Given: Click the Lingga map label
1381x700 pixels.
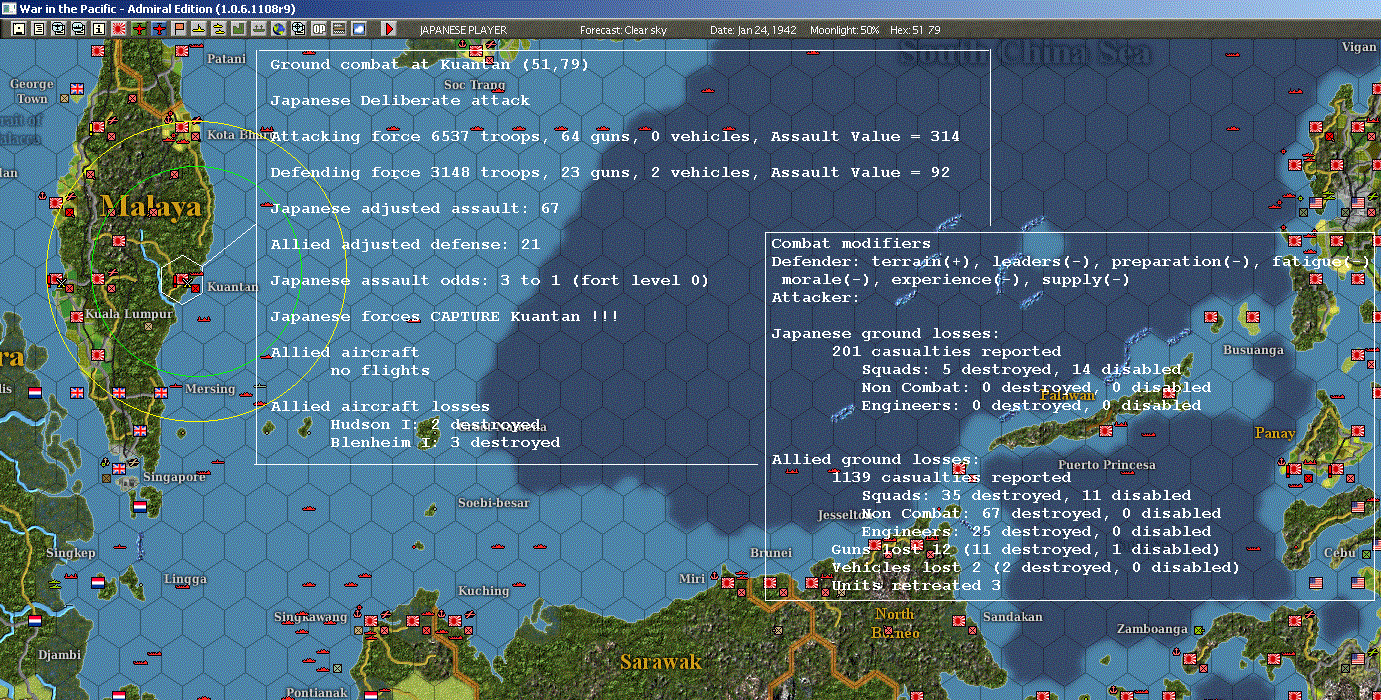Looking at the screenshot, I should pyautogui.click(x=186, y=579).
